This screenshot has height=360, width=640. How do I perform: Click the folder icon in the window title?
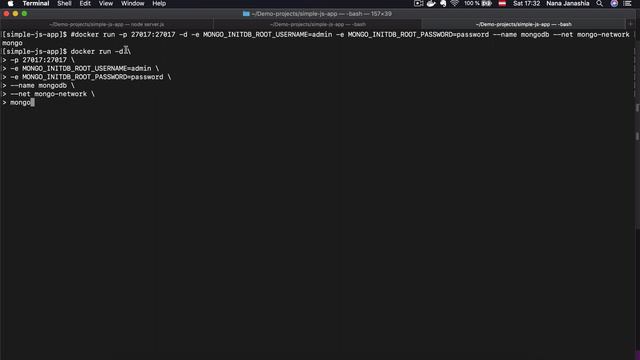coord(246,14)
